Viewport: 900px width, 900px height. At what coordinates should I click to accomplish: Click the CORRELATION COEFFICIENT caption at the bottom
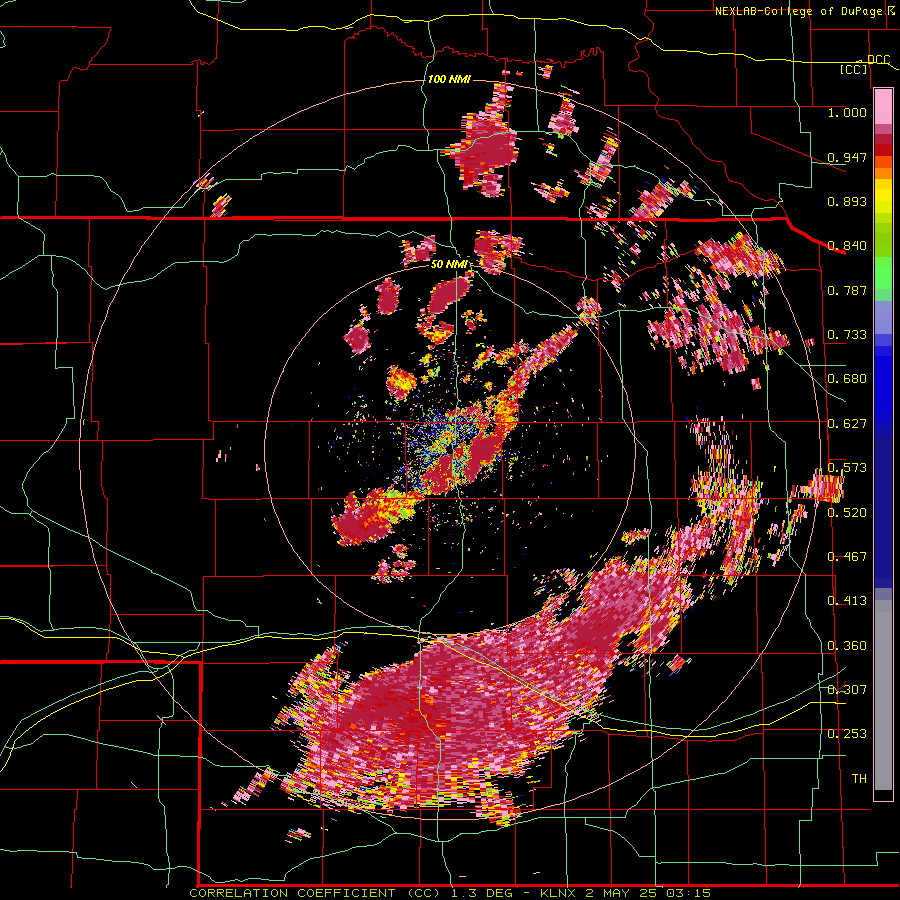450,893
